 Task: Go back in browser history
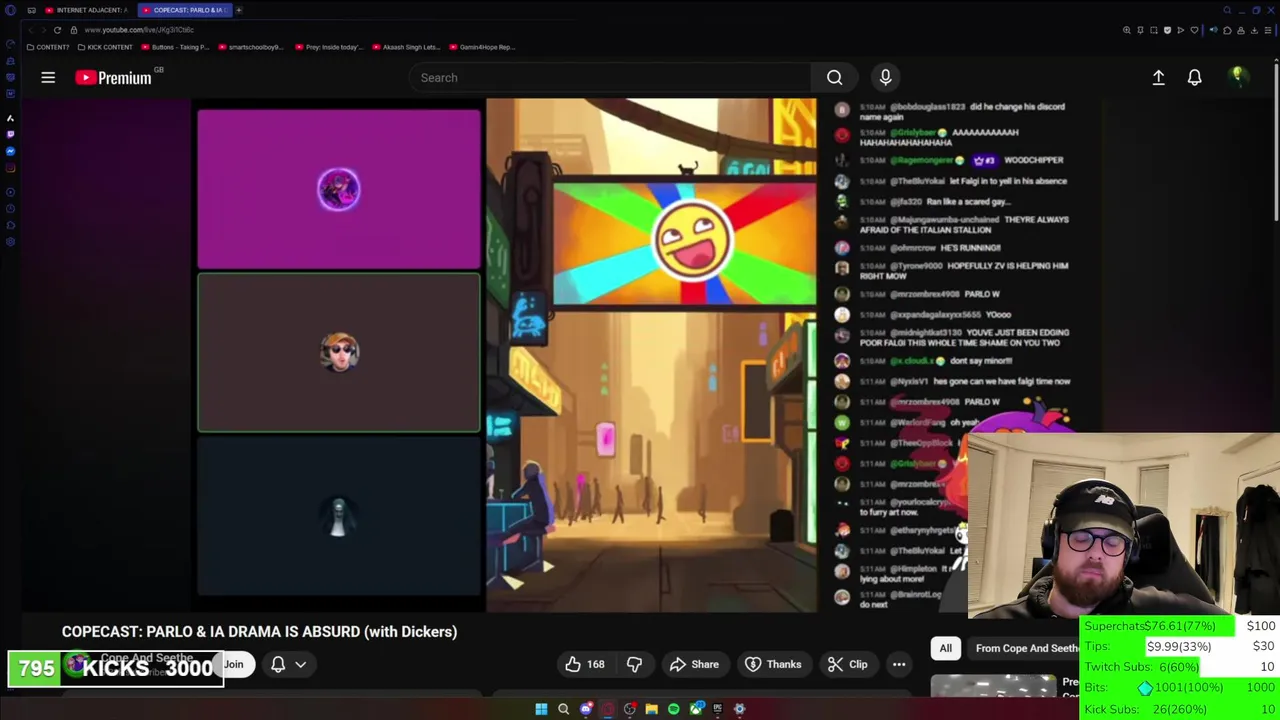[x=30, y=30]
